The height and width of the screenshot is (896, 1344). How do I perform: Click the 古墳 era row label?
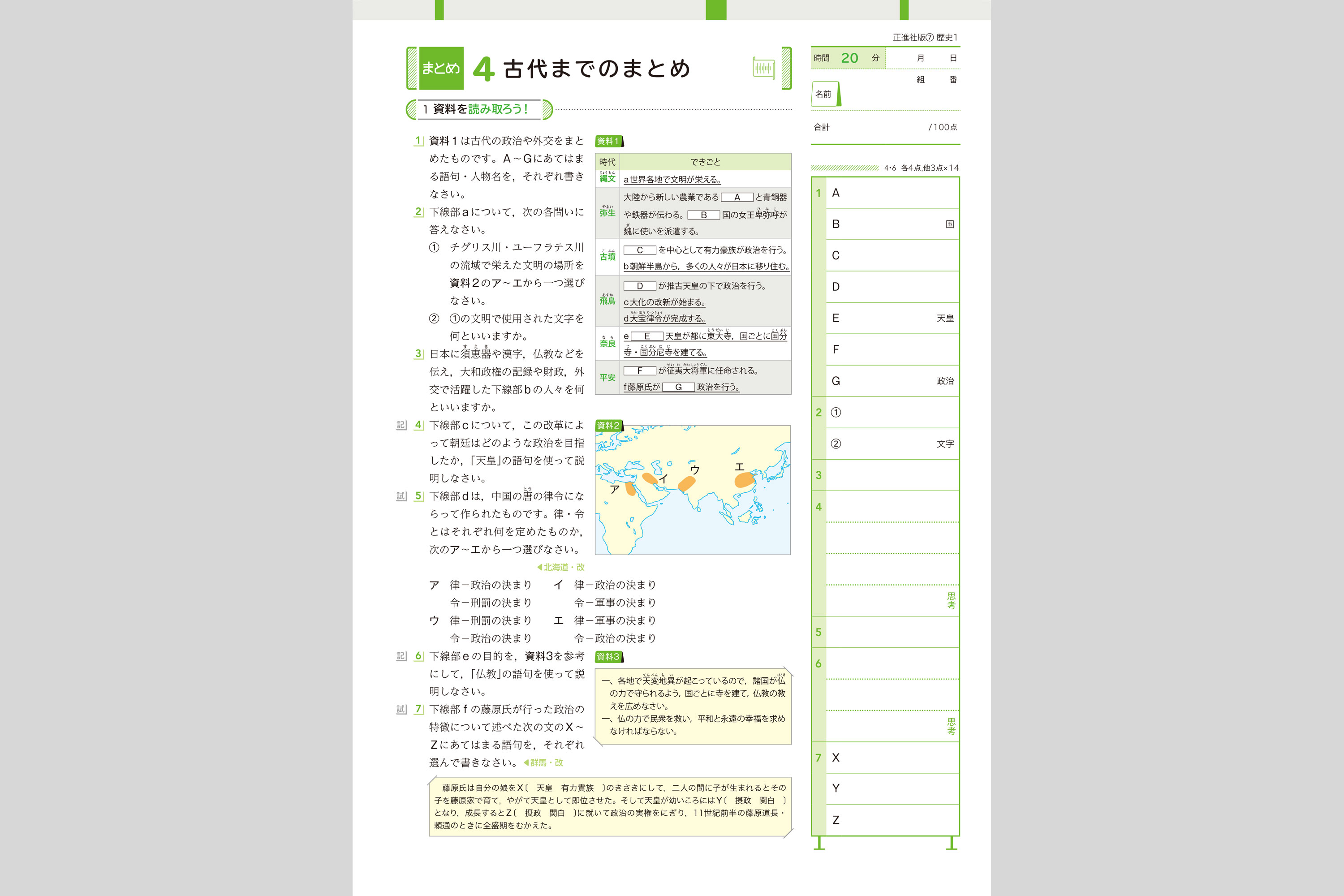(607, 256)
